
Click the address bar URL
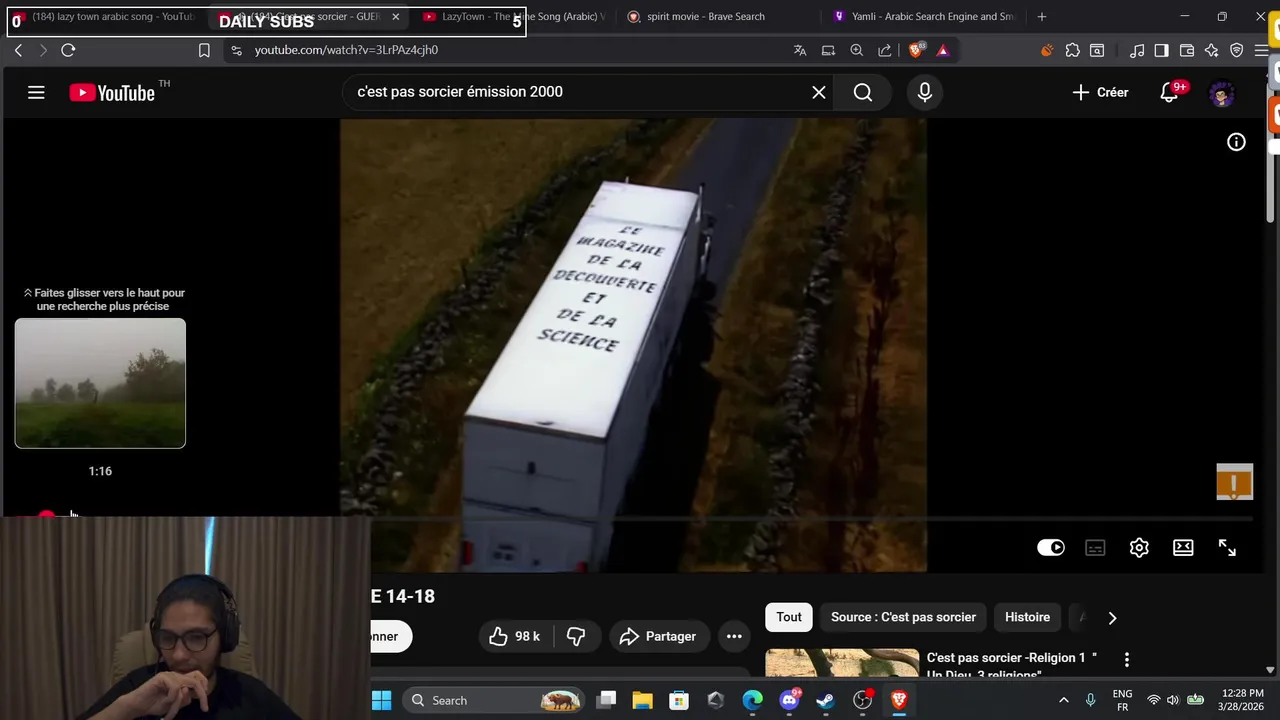346,50
